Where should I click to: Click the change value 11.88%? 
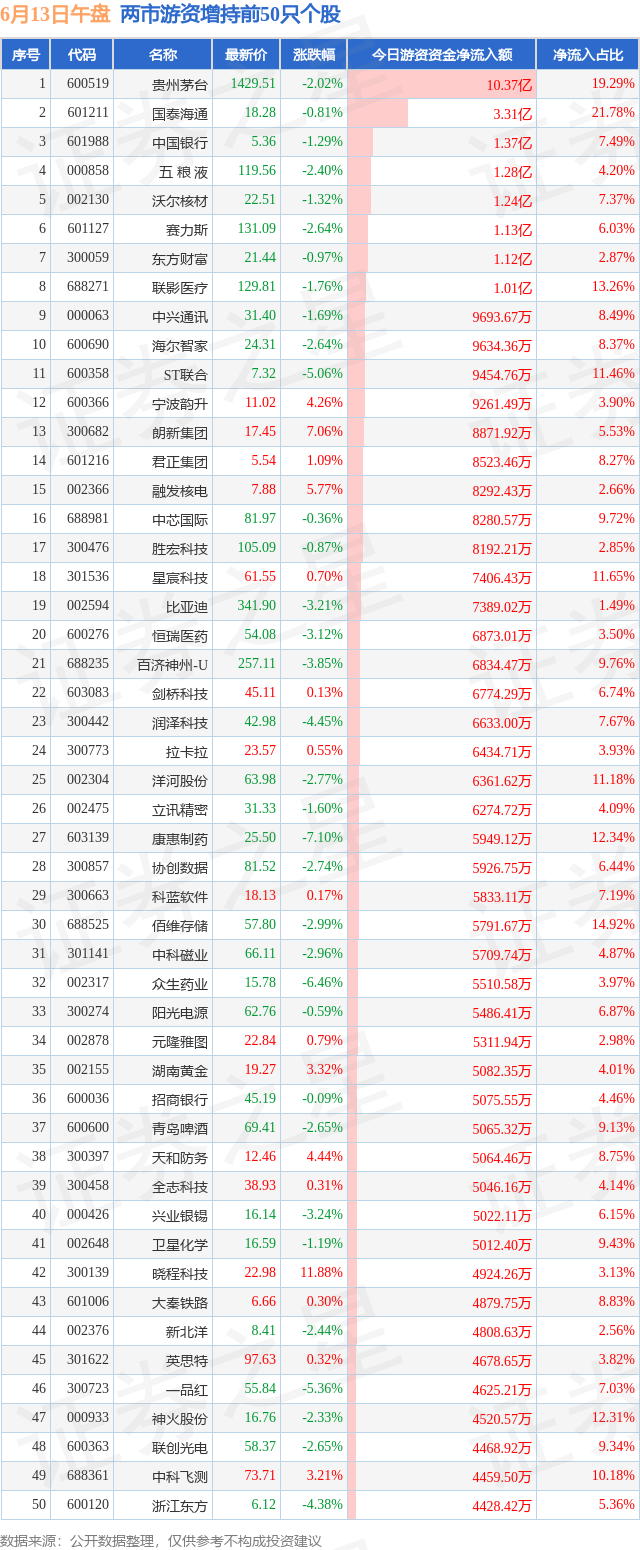(x=321, y=1273)
